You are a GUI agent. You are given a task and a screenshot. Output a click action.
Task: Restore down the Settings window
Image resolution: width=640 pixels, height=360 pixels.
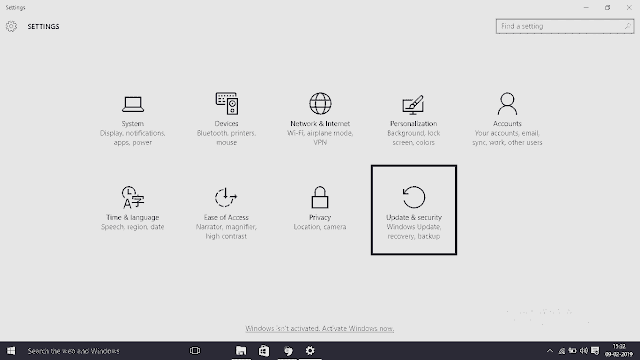click(x=607, y=7)
